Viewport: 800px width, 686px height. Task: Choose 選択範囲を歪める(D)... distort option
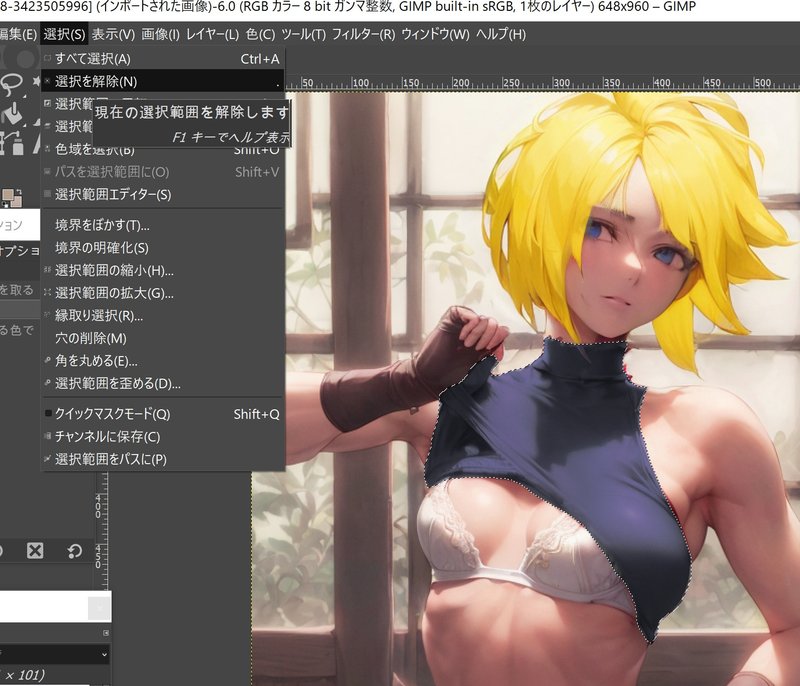point(162,384)
